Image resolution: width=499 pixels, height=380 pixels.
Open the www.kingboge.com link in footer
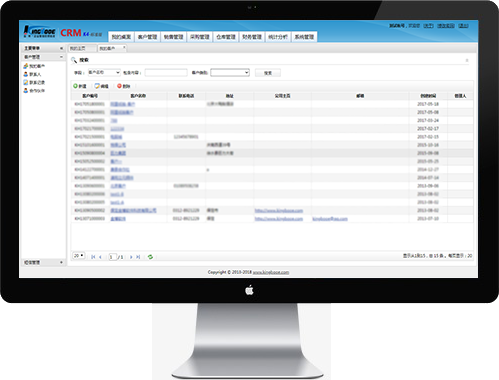point(271,272)
